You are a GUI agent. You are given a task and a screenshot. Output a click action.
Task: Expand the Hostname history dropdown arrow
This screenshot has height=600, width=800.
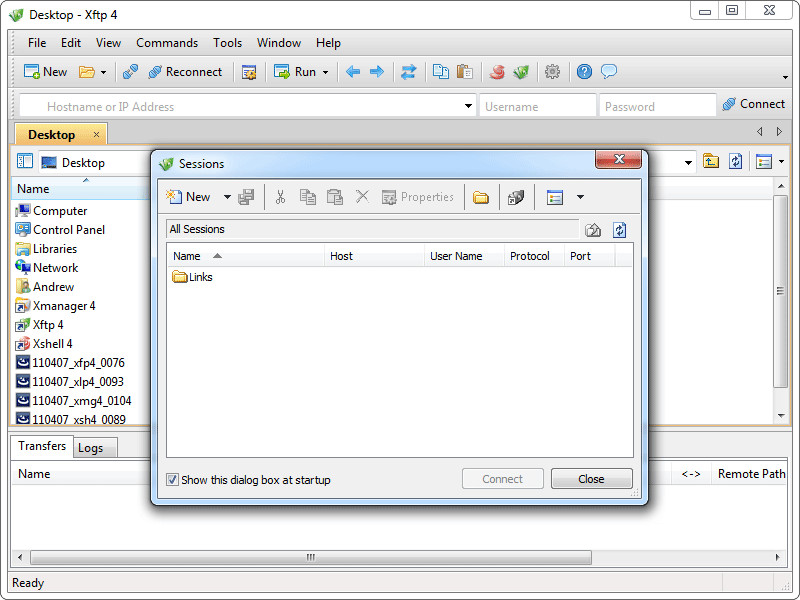point(468,106)
